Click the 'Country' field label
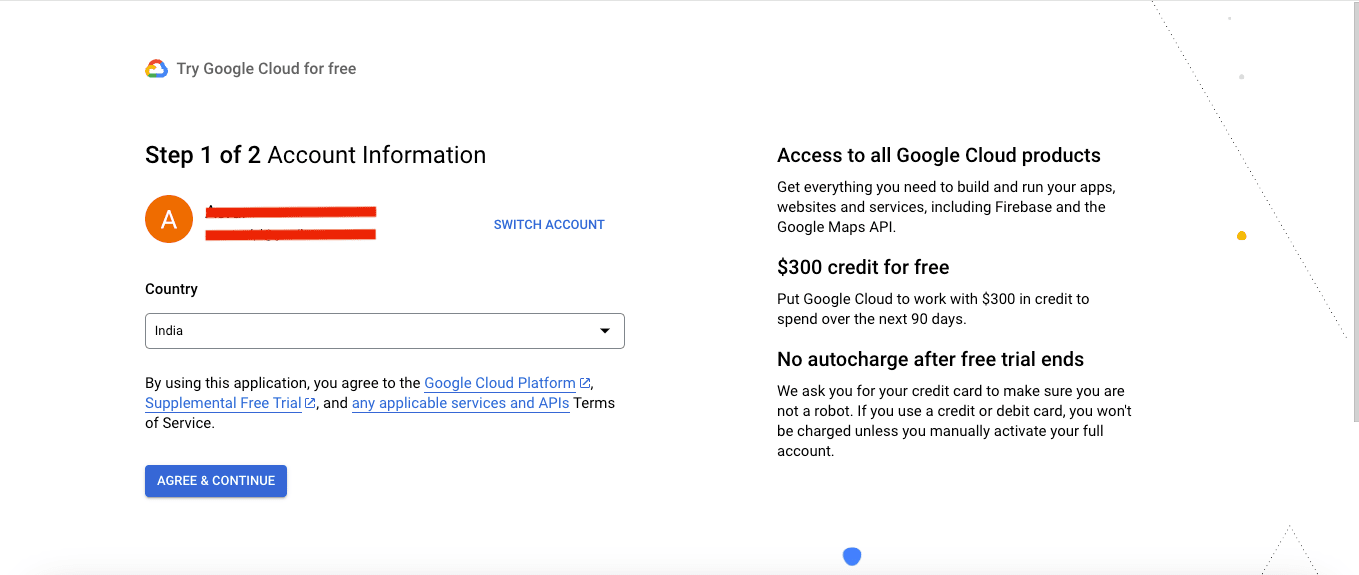Image resolution: width=1359 pixels, height=575 pixels. coord(171,289)
